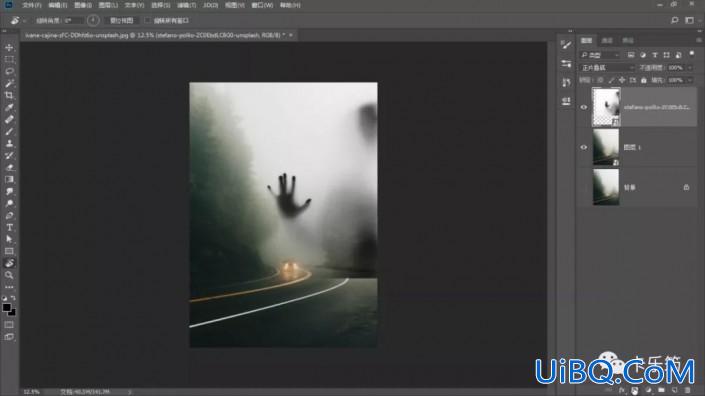The image size is (705, 396).
Task: Select the Dodge tool
Action: tap(9, 204)
